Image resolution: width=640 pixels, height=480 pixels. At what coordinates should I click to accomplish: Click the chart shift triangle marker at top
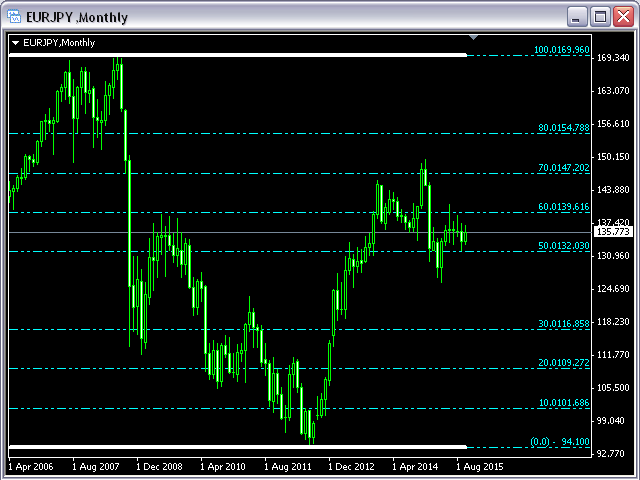click(474, 39)
